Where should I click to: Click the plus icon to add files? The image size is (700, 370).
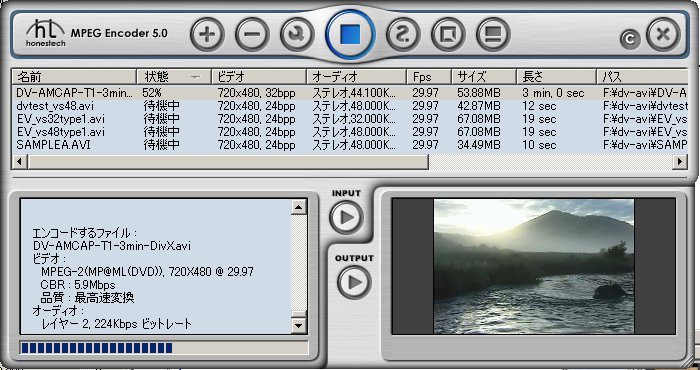208,34
